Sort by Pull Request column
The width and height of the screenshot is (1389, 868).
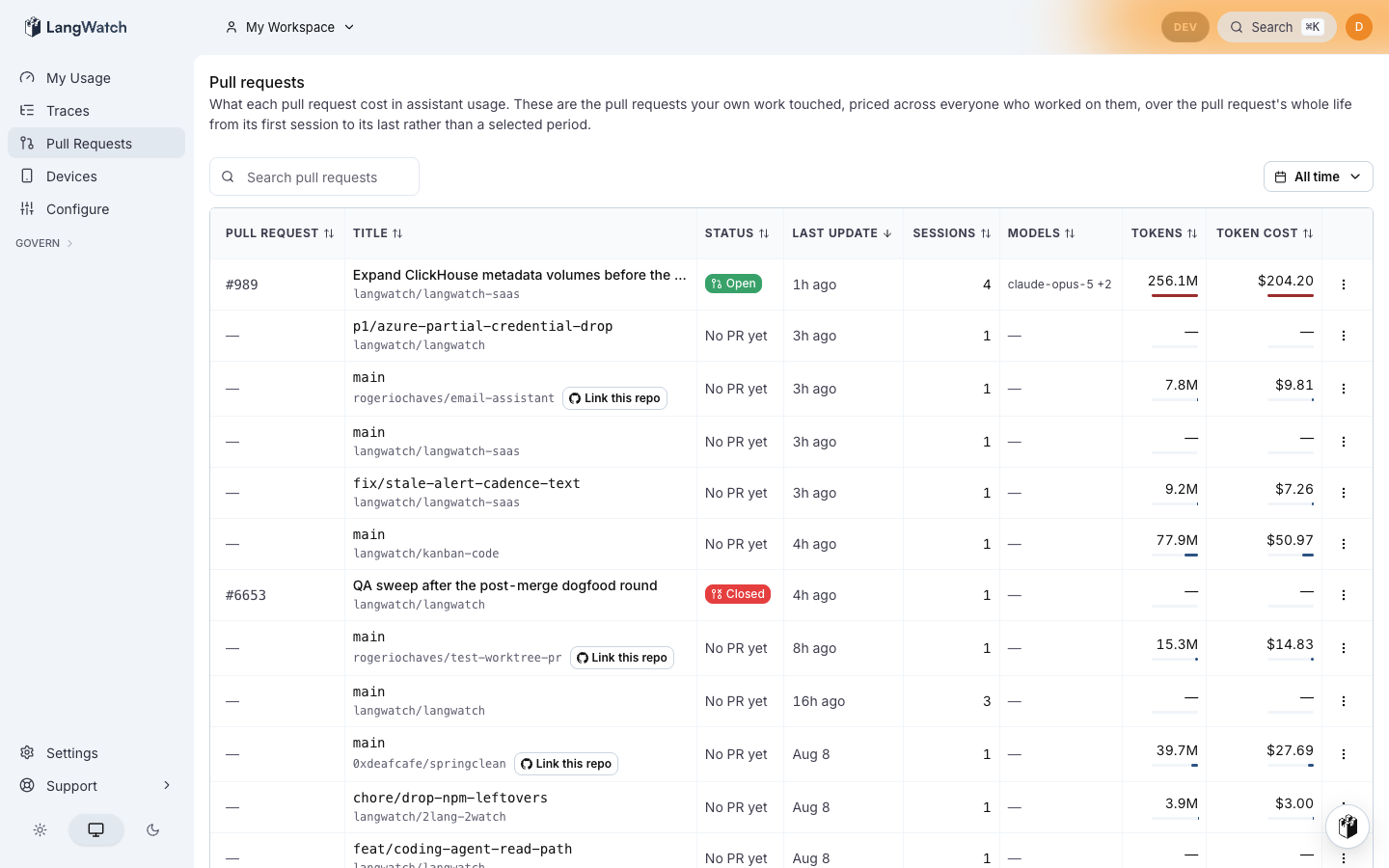tap(280, 233)
